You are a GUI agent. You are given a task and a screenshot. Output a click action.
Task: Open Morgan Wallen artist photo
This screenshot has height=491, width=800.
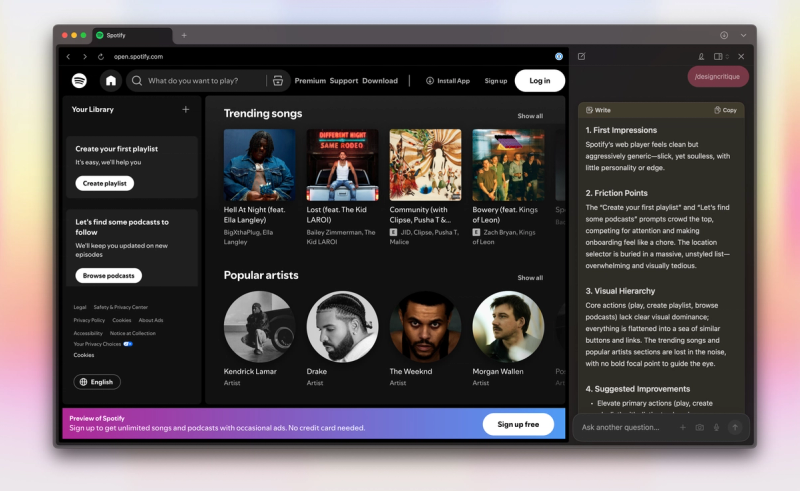pyautogui.click(x=508, y=327)
